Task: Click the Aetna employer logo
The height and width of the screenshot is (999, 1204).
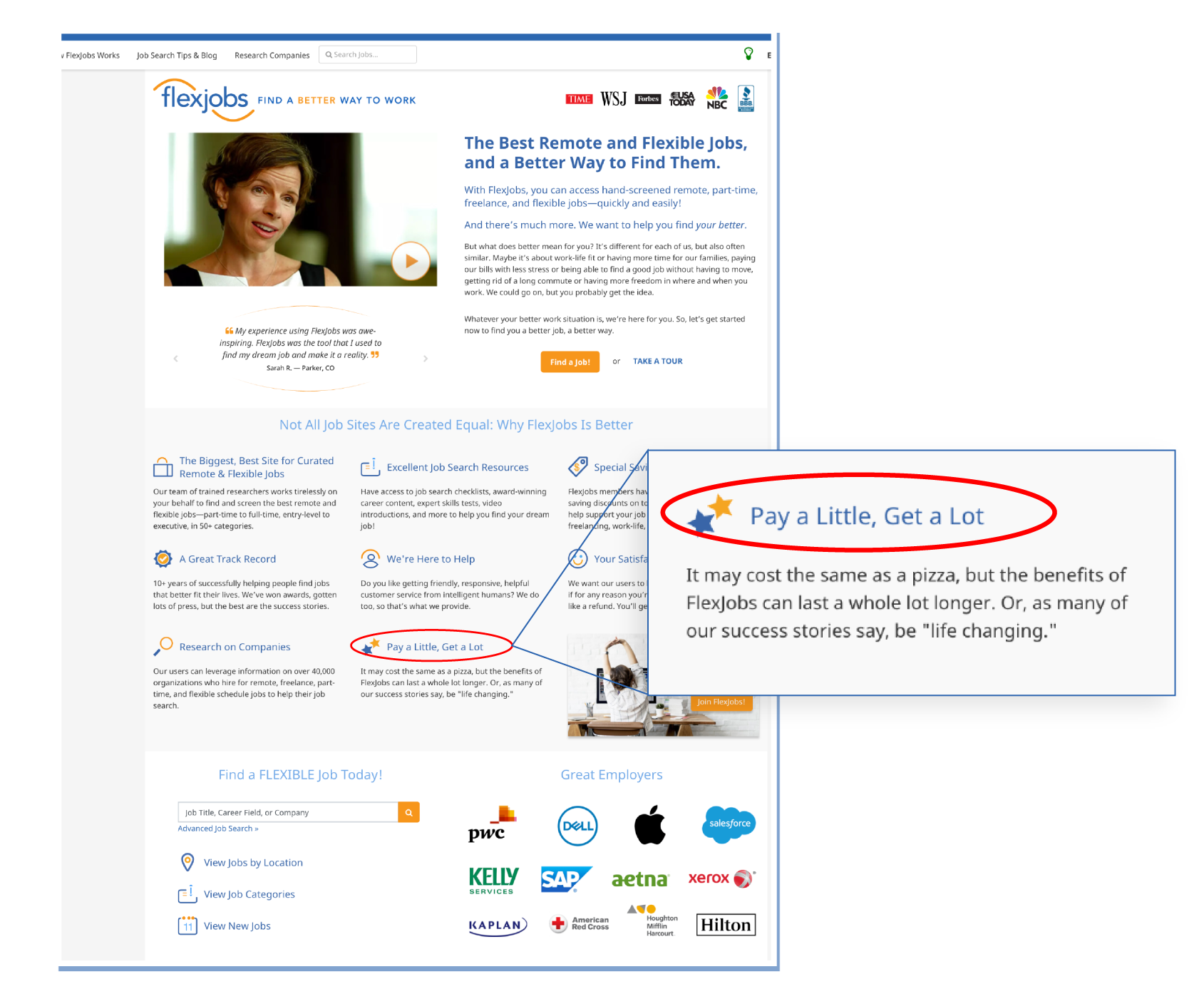Action: [639, 879]
